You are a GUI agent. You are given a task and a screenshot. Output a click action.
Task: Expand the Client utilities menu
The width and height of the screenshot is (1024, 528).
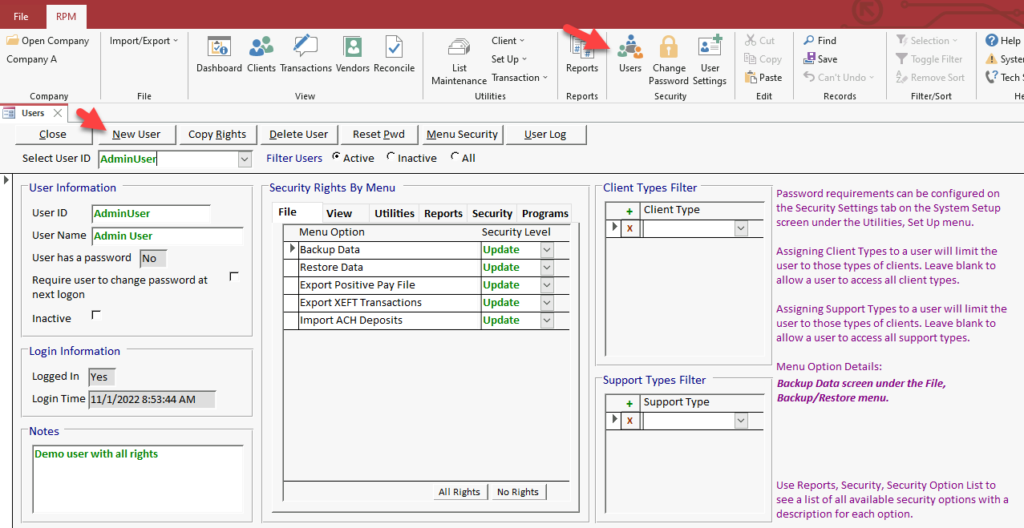(x=508, y=41)
